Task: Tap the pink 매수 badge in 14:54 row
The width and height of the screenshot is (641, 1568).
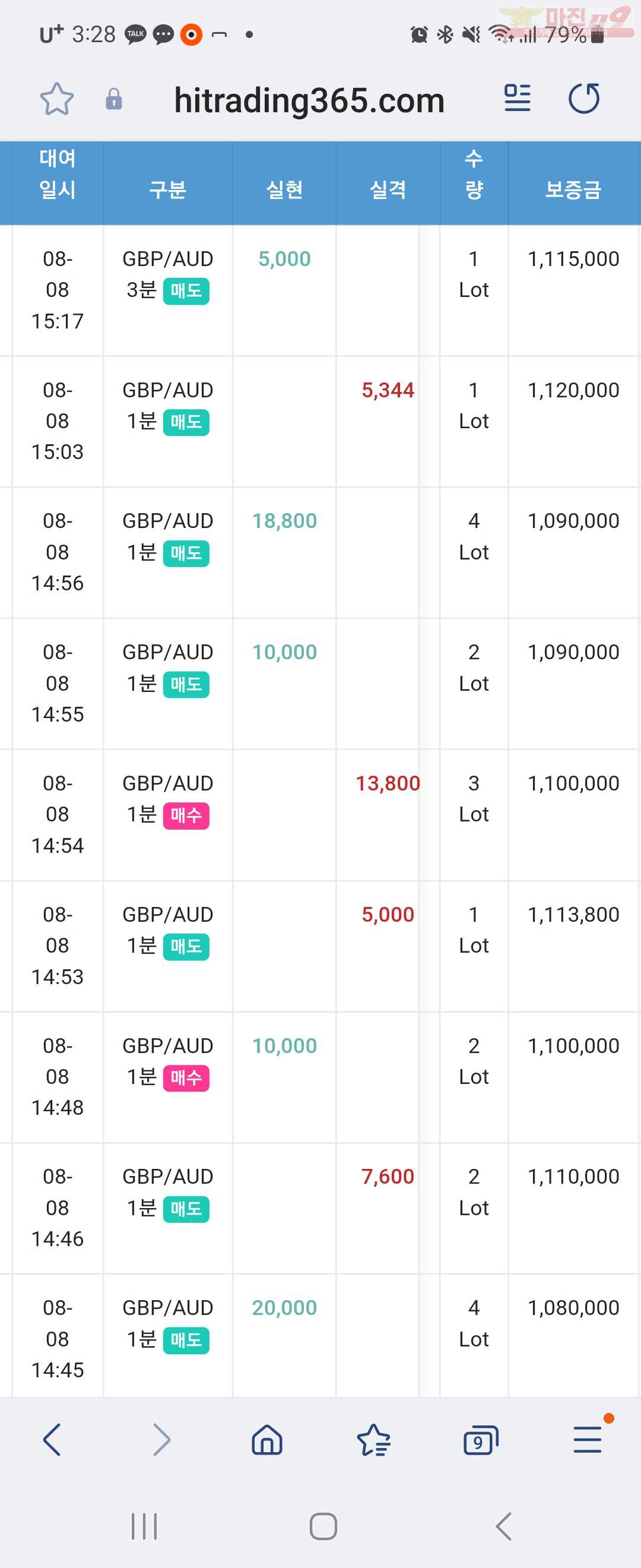Action: point(186,815)
